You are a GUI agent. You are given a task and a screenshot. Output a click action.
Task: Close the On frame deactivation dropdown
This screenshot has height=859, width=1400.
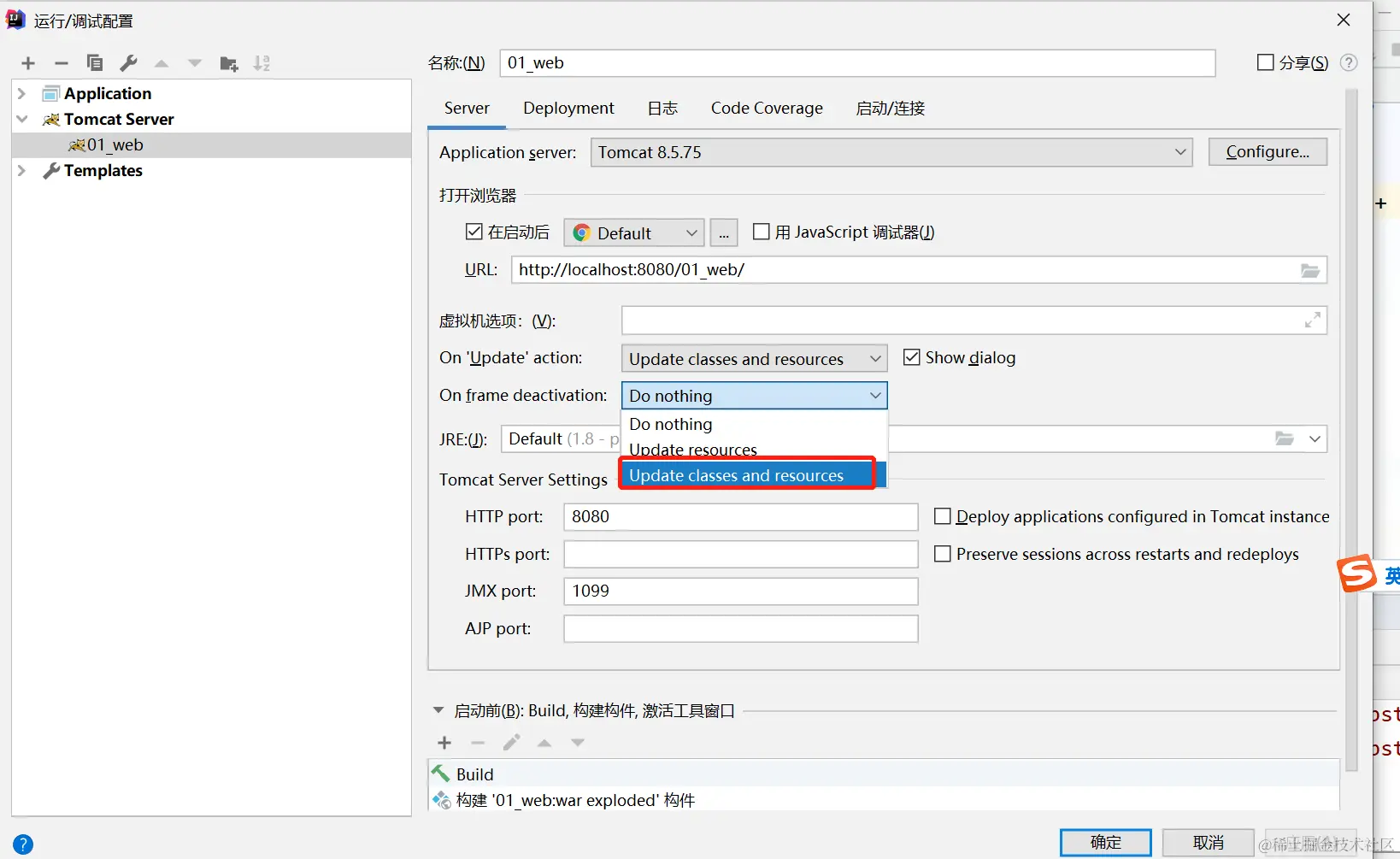click(x=754, y=396)
